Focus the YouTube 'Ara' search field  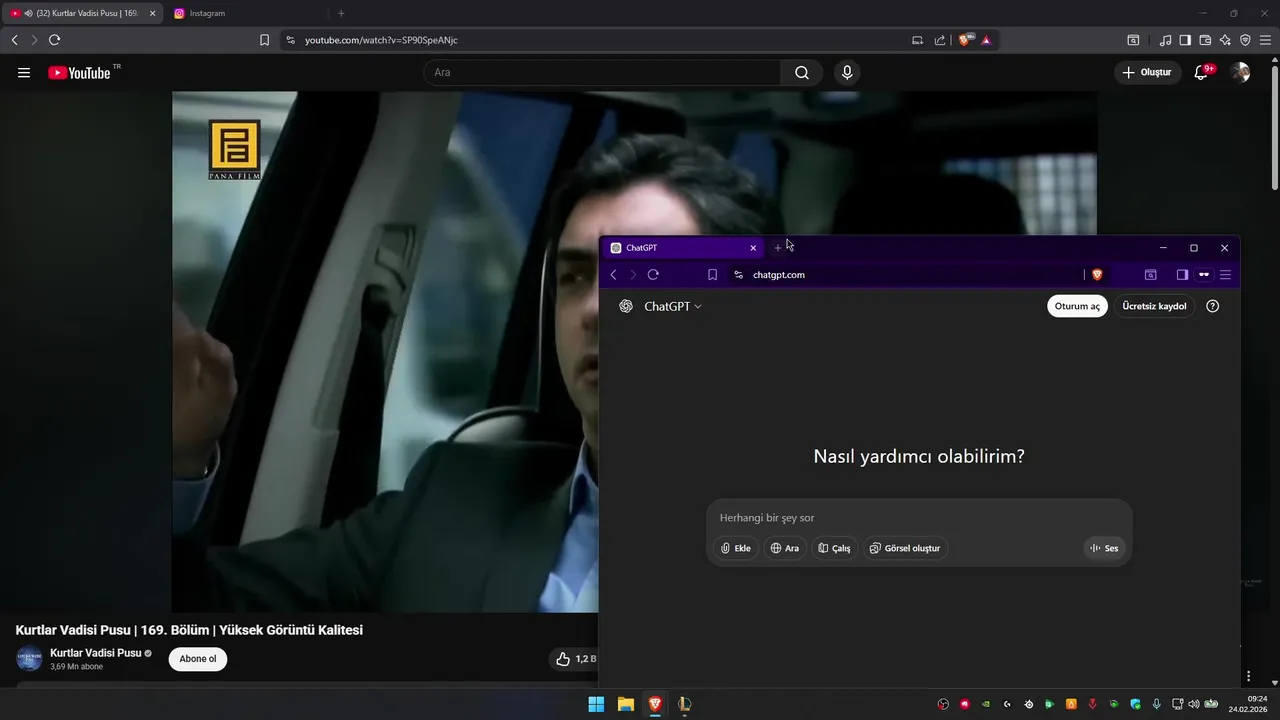tap(603, 73)
